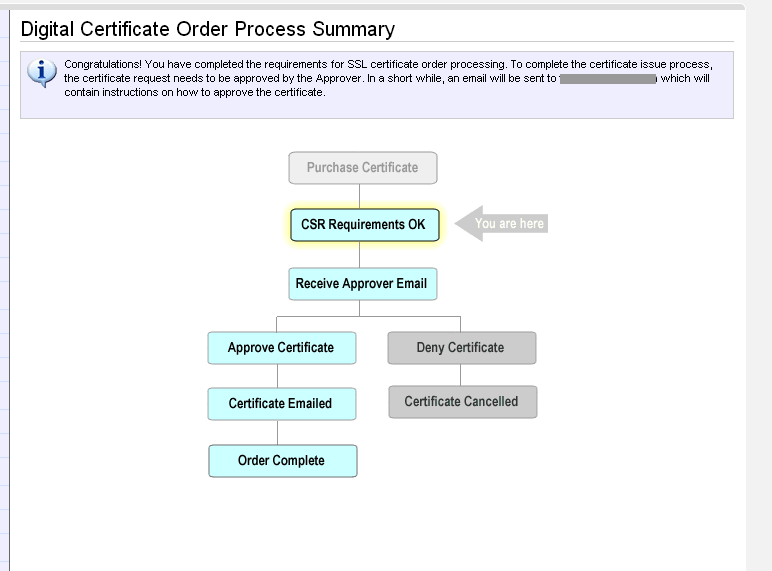The width and height of the screenshot is (772, 571).
Task: Click the blue info icon in the notice
Action: click(x=42, y=73)
